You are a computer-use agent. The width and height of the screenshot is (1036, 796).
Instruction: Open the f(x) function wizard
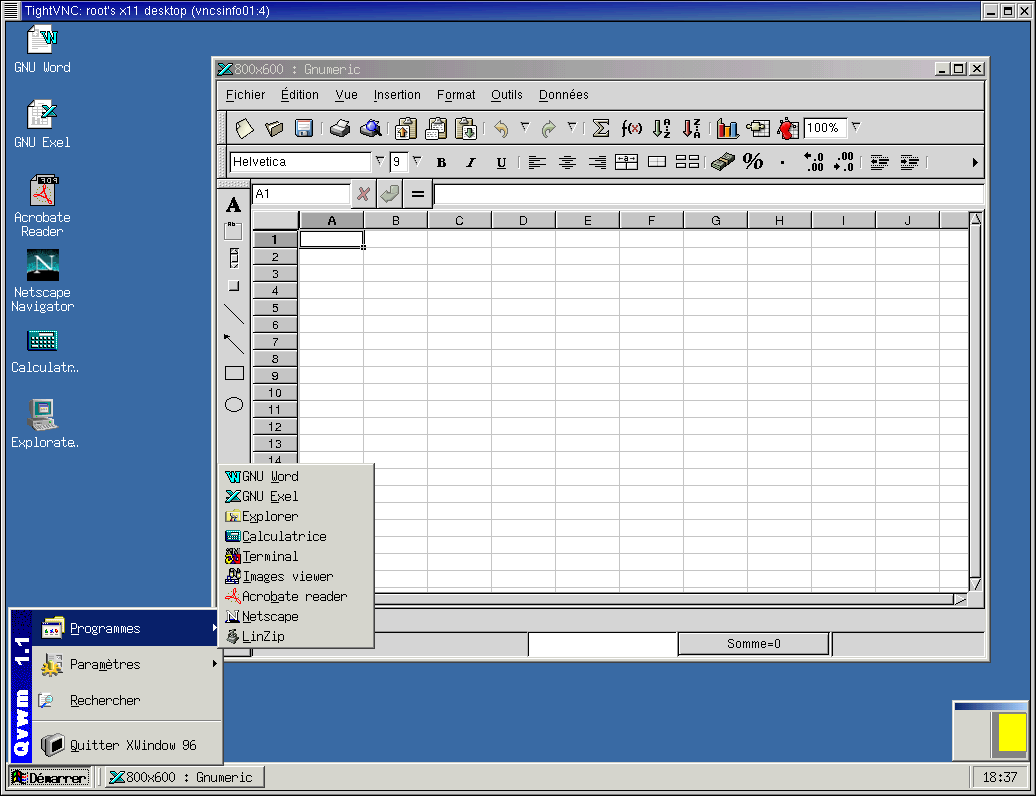pos(631,128)
